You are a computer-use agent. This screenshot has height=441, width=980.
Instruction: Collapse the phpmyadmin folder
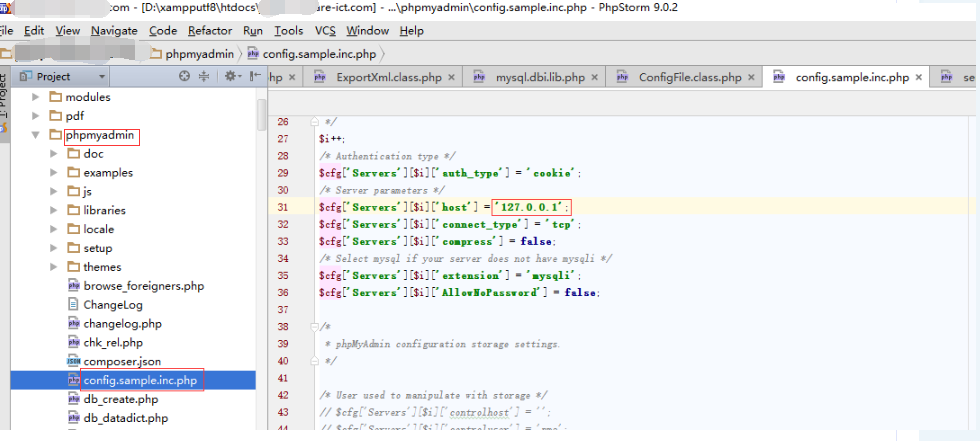pyautogui.click(x=37, y=135)
